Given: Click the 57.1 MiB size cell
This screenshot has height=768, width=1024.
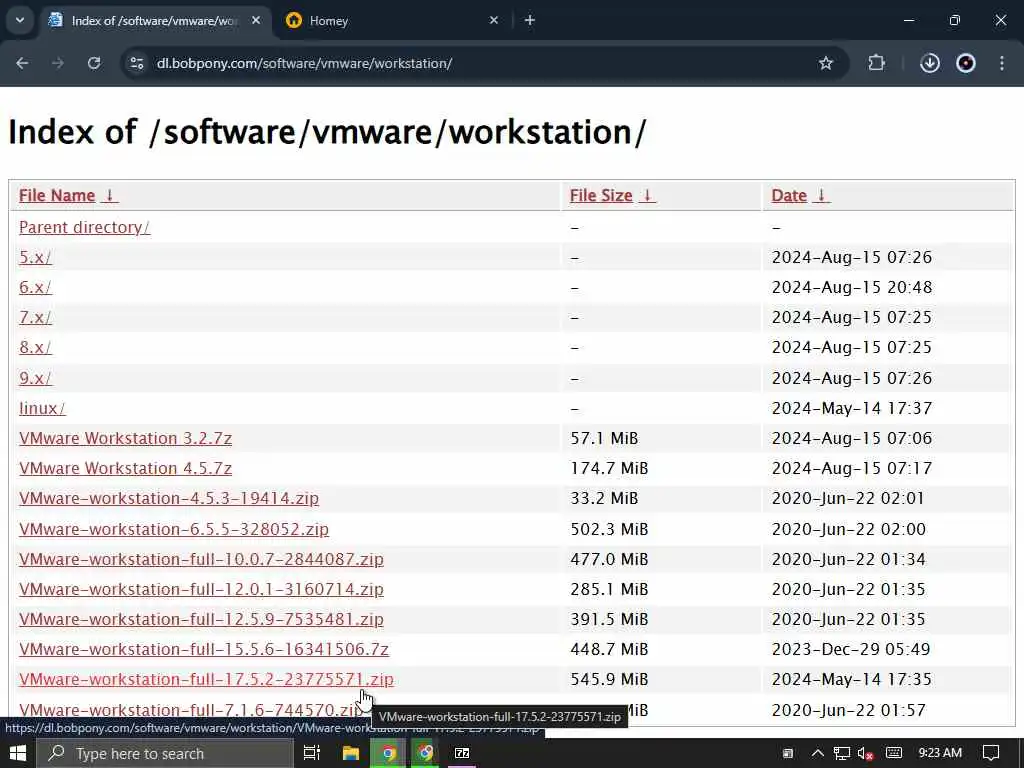Looking at the screenshot, I should 604,438.
